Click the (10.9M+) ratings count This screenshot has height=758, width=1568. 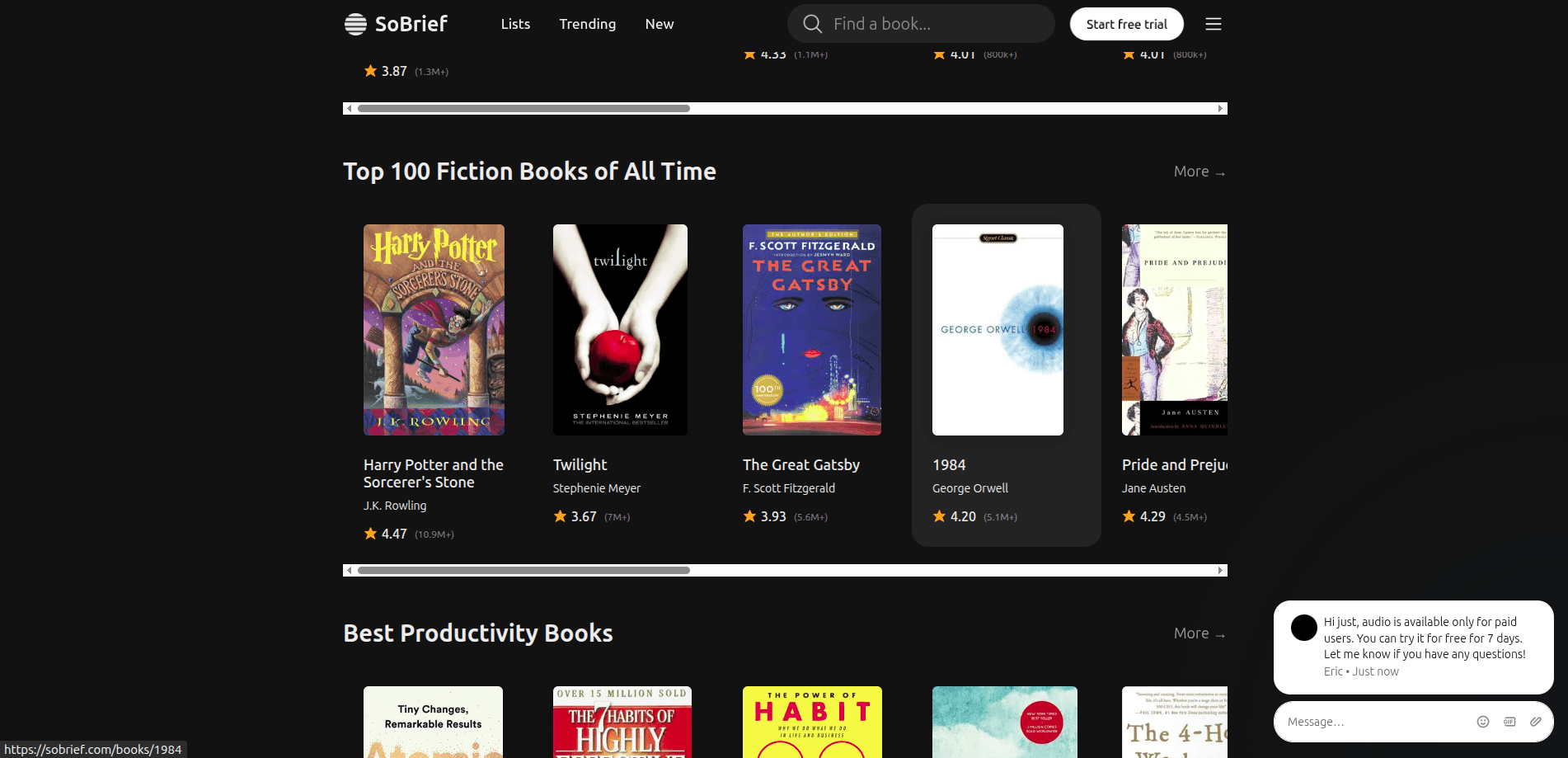click(x=434, y=534)
